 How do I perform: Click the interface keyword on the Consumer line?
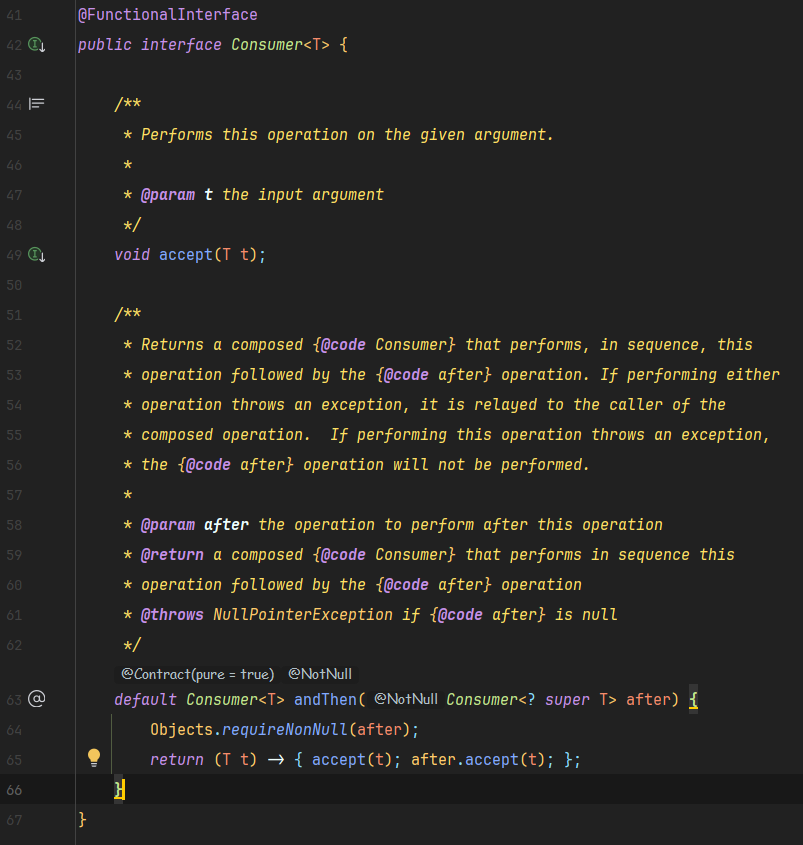pos(181,45)
